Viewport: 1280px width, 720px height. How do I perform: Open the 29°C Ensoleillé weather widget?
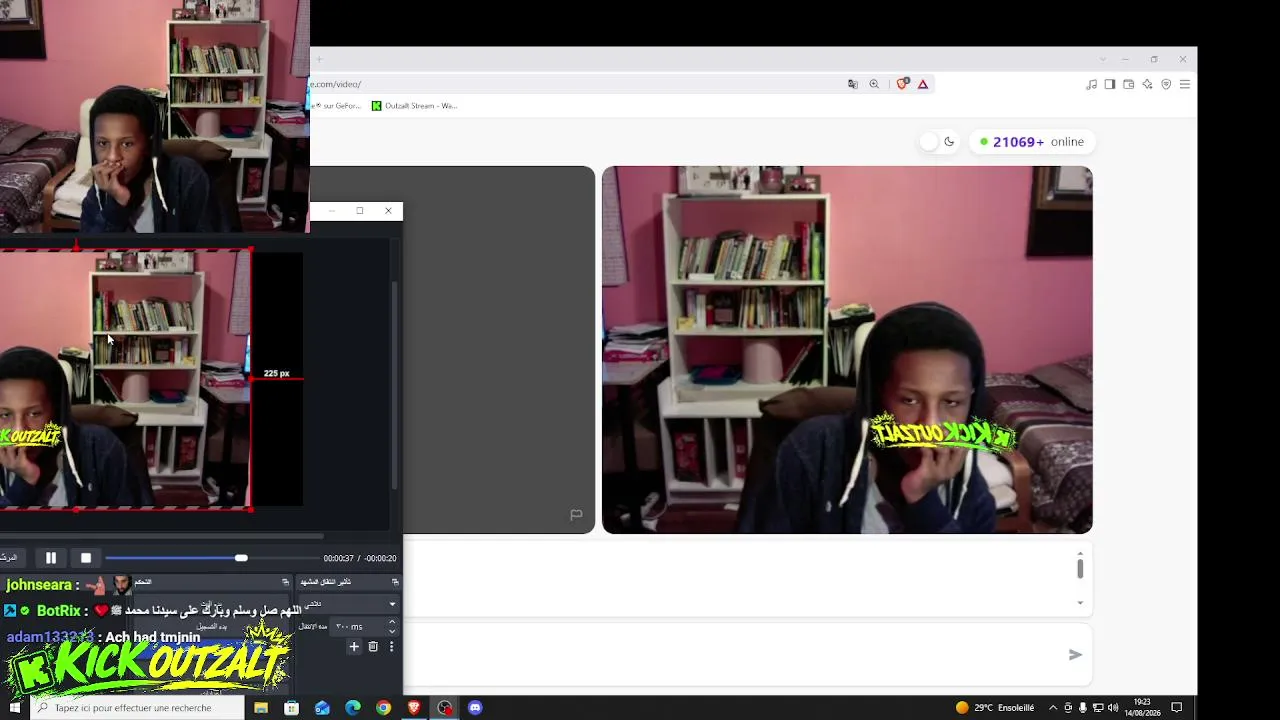[x=995, y=708]
